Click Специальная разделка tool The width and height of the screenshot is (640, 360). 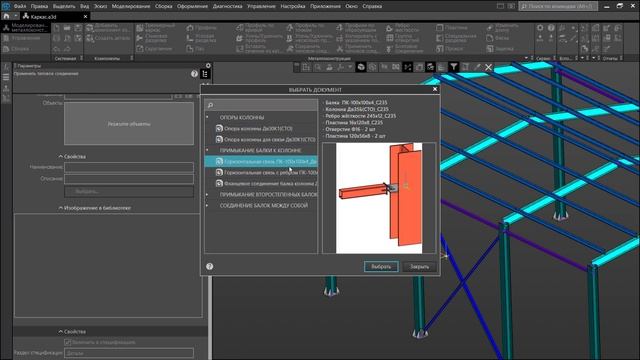pos(456,38)
